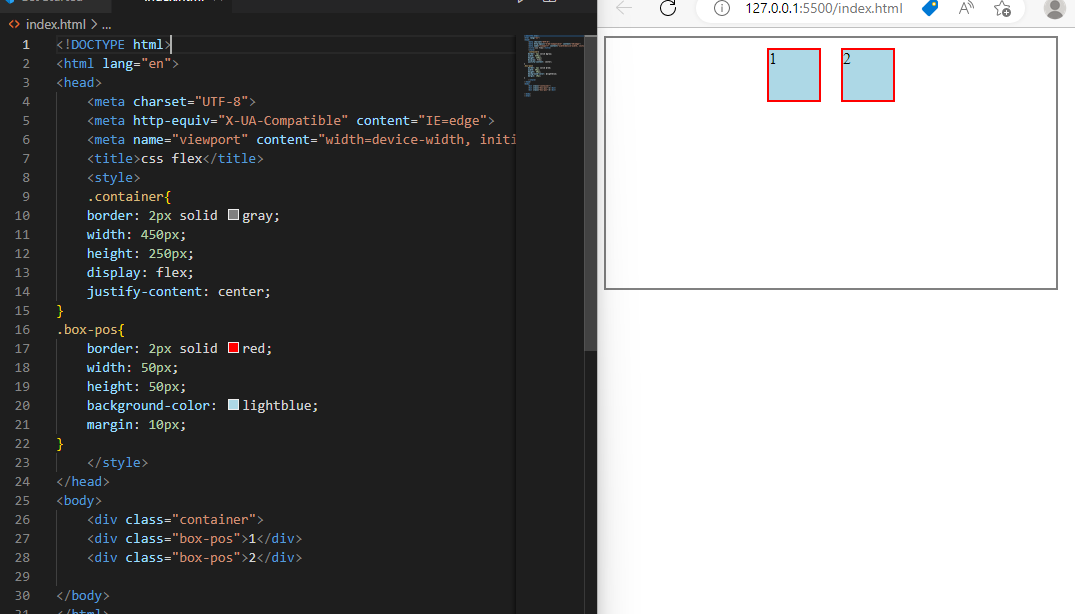Click blue box 1 in rendered page
This screenshot has width=1075, height=614.
tap(794, 75)
